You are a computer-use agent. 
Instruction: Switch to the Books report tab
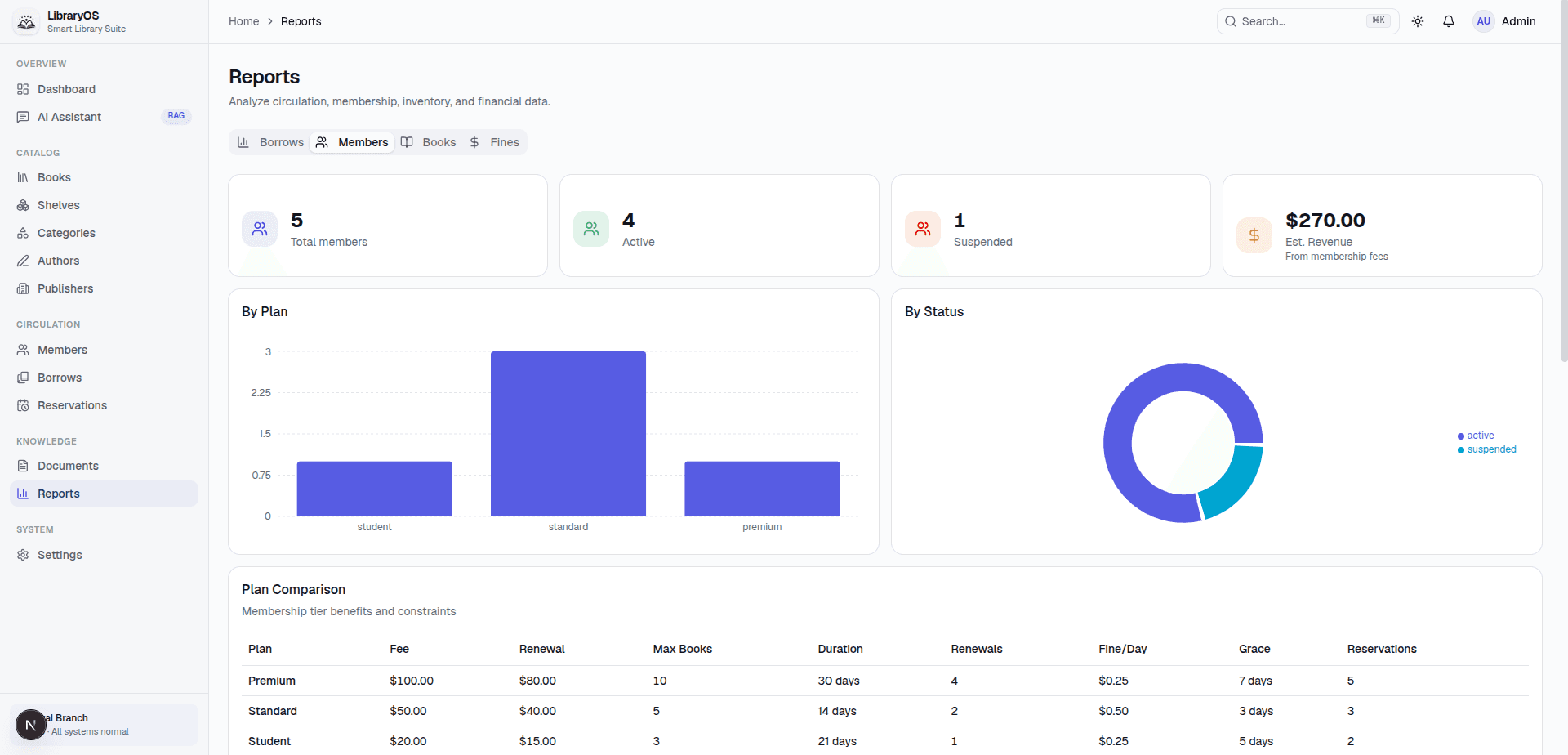[429, 142]
